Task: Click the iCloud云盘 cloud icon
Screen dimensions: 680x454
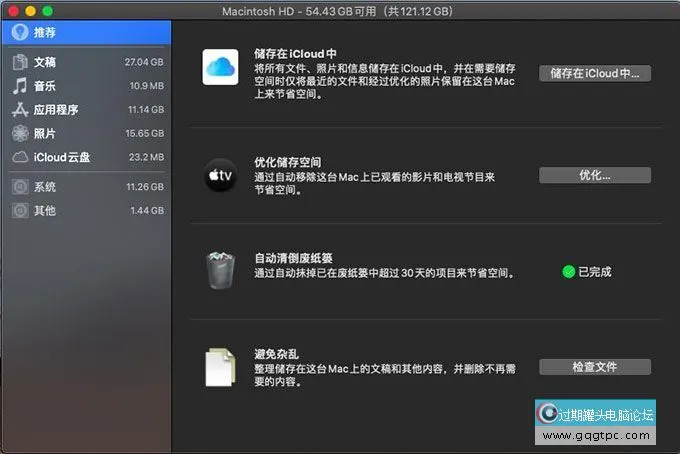Action: tap(20, 157)
